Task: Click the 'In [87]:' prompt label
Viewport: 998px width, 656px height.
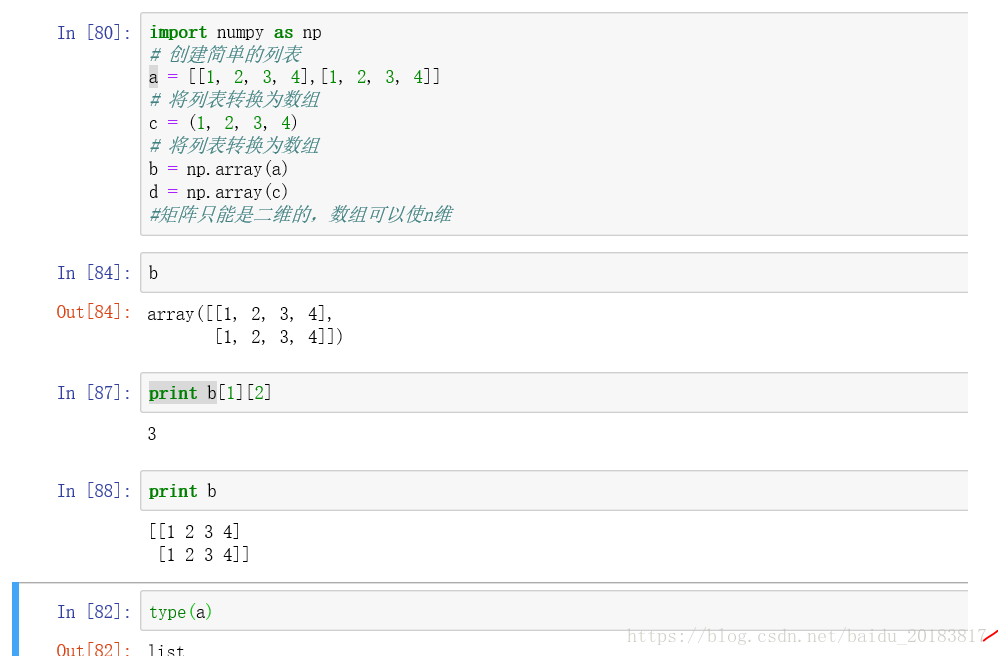Action: 94,393
